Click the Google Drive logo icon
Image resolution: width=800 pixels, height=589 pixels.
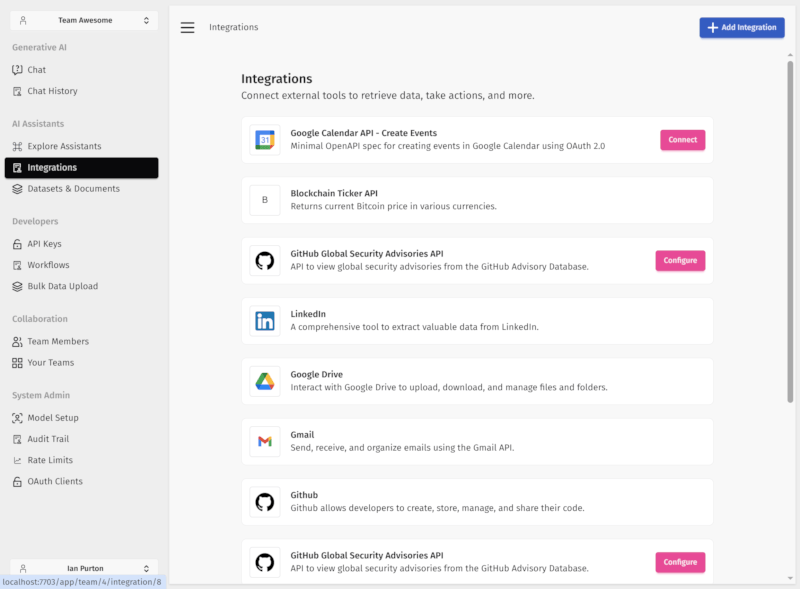(265, 381)
